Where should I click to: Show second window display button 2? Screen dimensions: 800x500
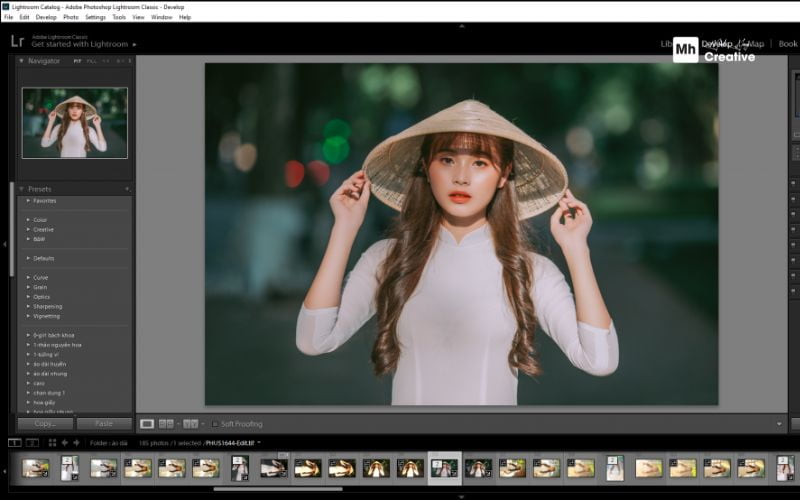[32, 443]
